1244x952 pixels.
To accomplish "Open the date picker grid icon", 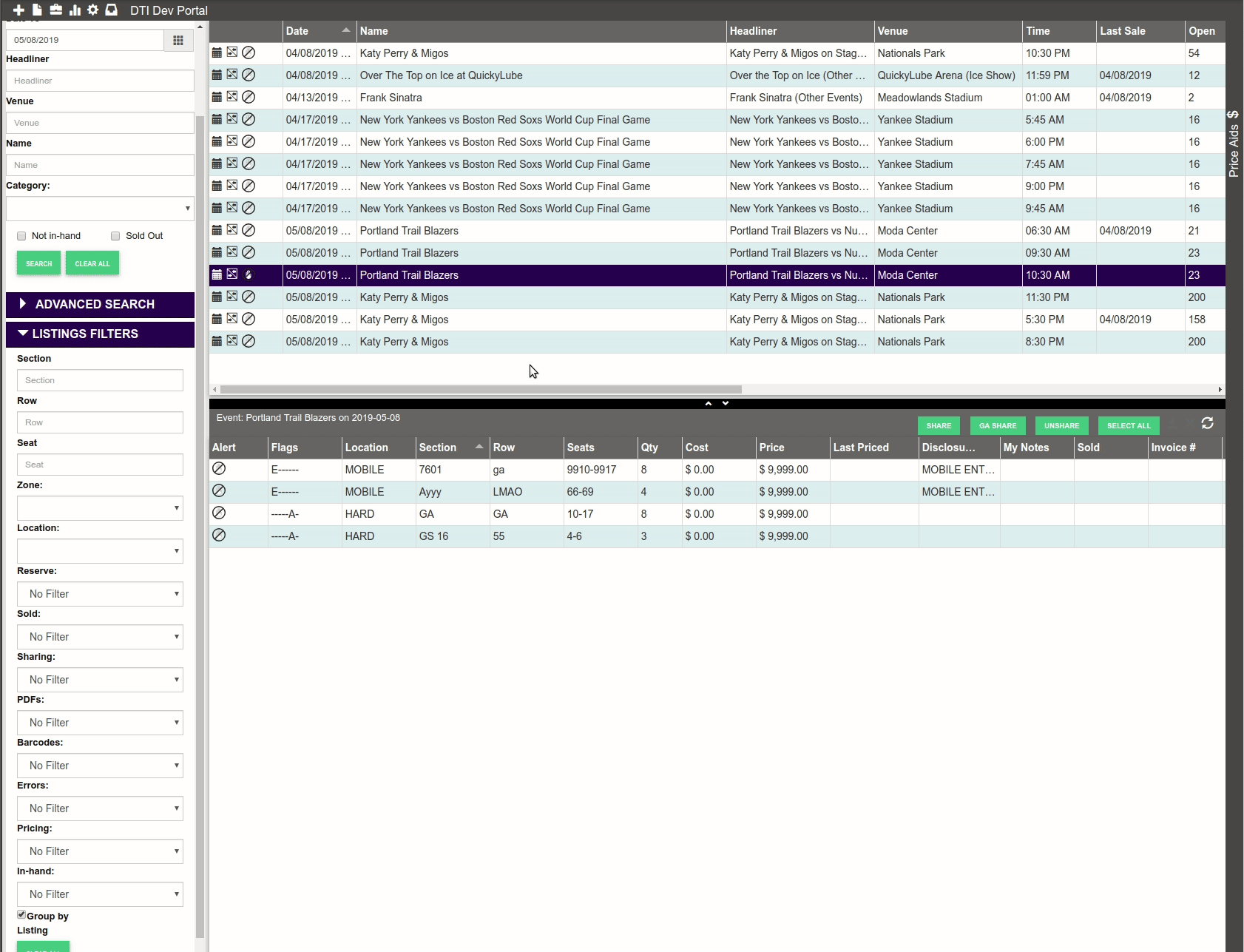I will click(x=178, y=40).
